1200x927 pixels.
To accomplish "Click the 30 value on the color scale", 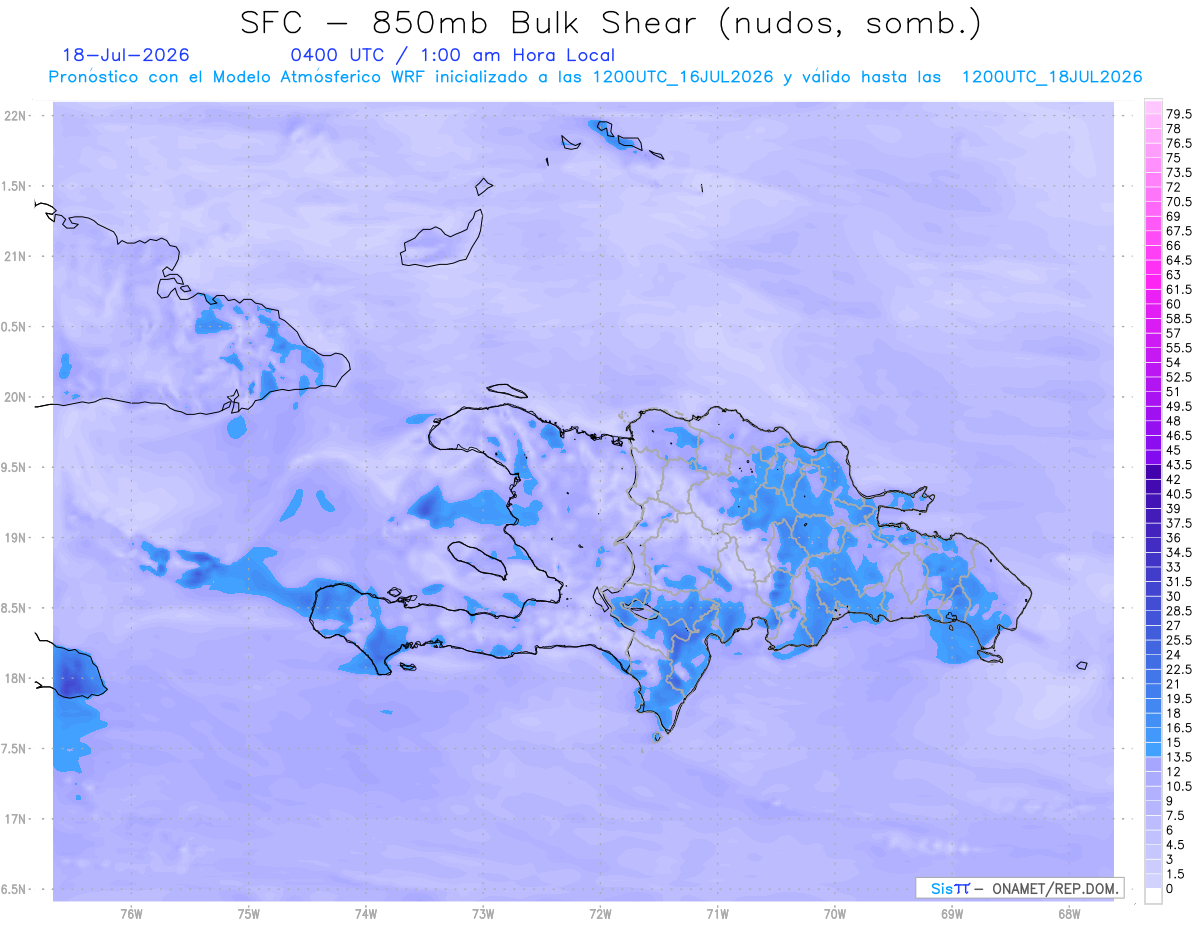I will [x=1174, y=596].
